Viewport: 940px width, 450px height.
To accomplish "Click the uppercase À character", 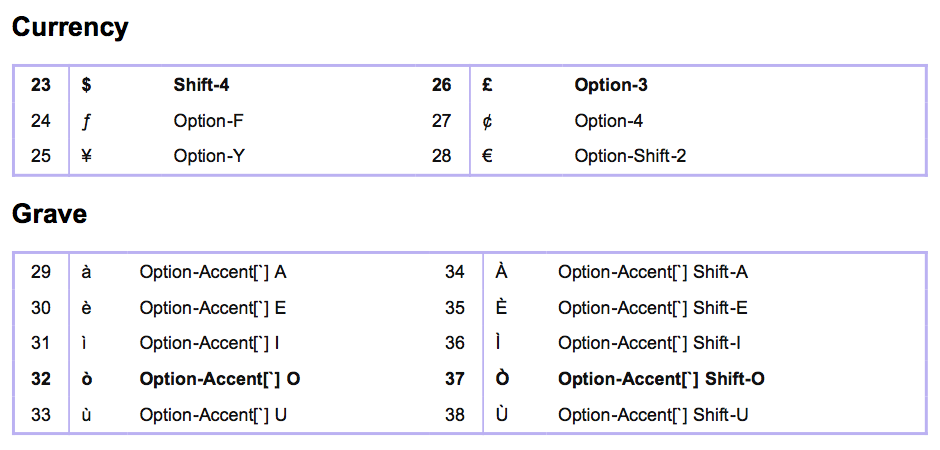I will (501, 272).
